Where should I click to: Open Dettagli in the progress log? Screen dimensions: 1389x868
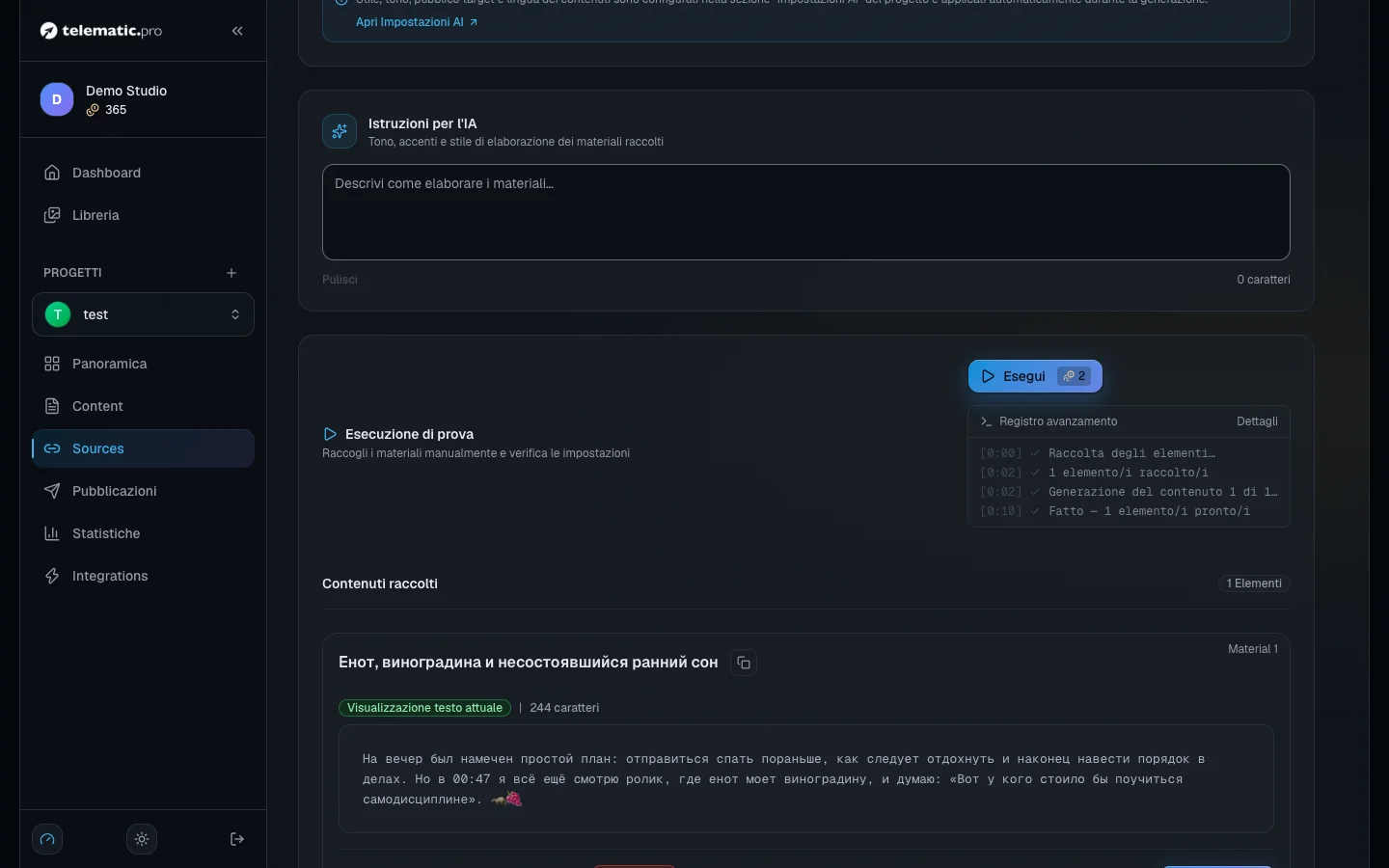1257,421
